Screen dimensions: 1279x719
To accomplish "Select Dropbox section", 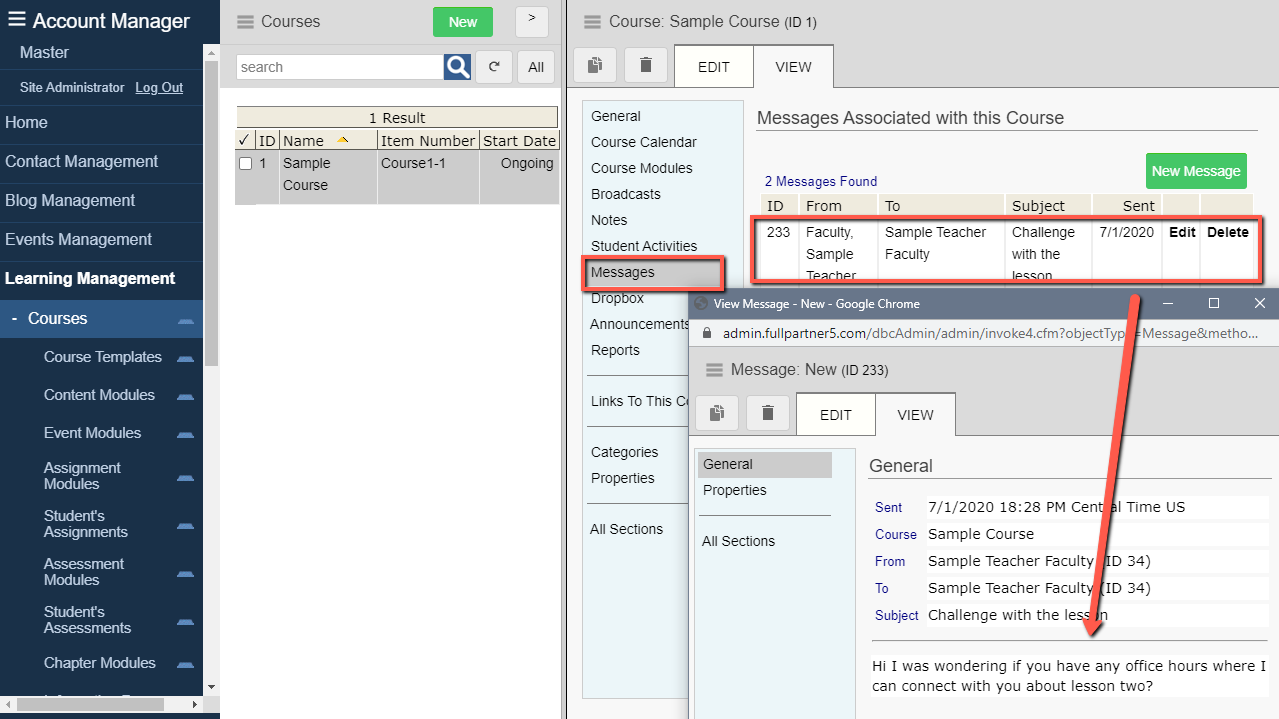I will click(x=617, y=298).
